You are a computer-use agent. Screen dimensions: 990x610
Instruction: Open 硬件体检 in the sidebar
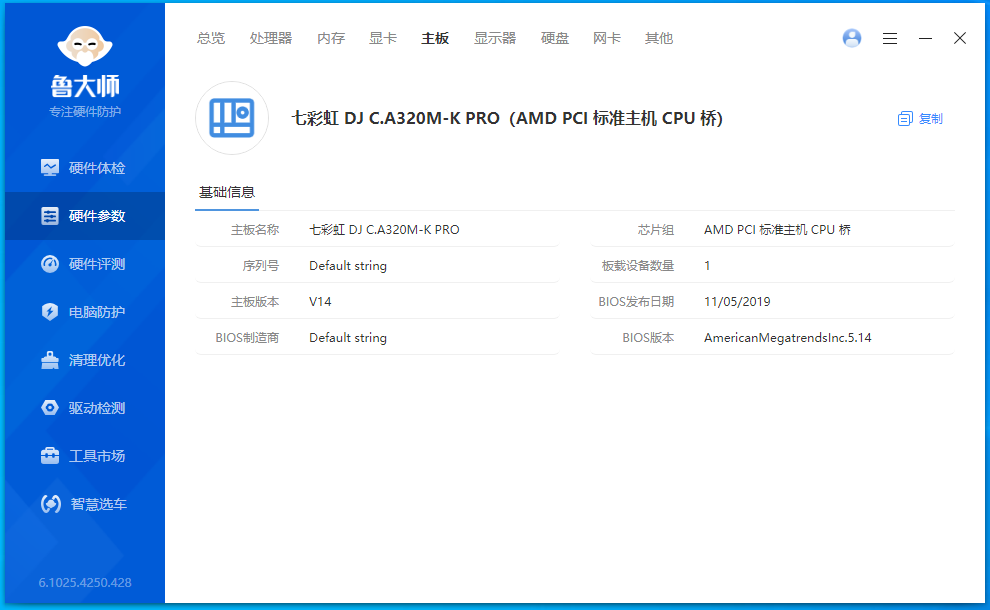tap(85, 168)
